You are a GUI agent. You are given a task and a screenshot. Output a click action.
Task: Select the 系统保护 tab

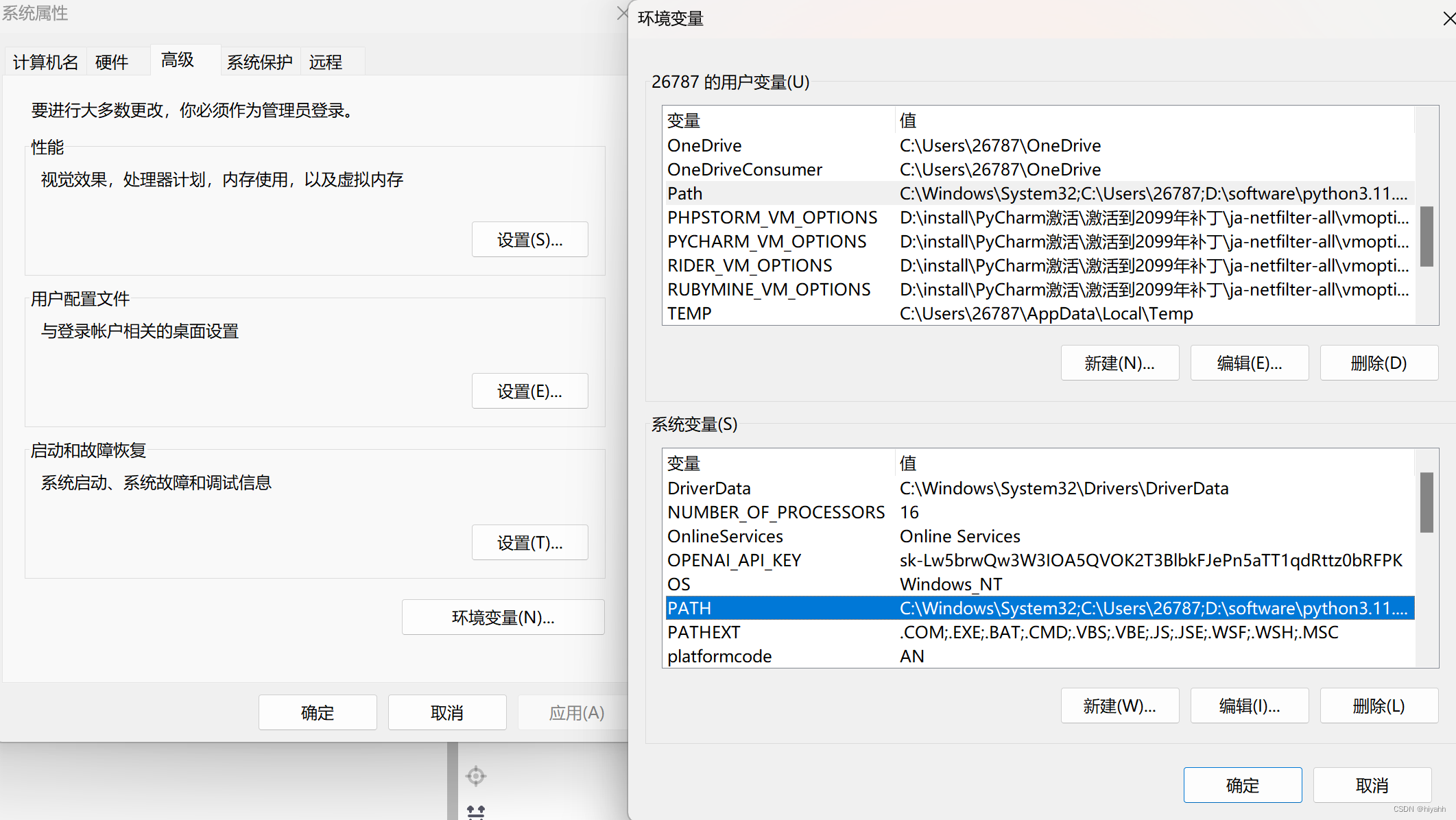(259, 62)
